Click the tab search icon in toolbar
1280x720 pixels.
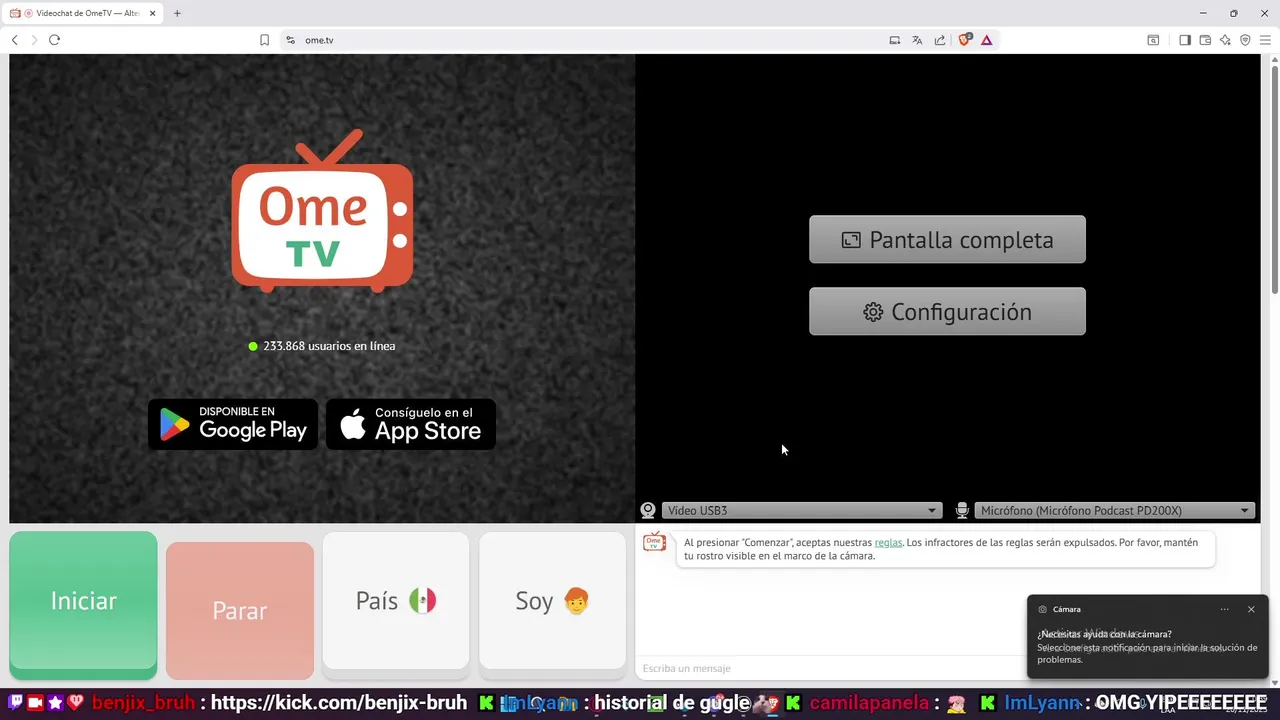(1153, 40)
